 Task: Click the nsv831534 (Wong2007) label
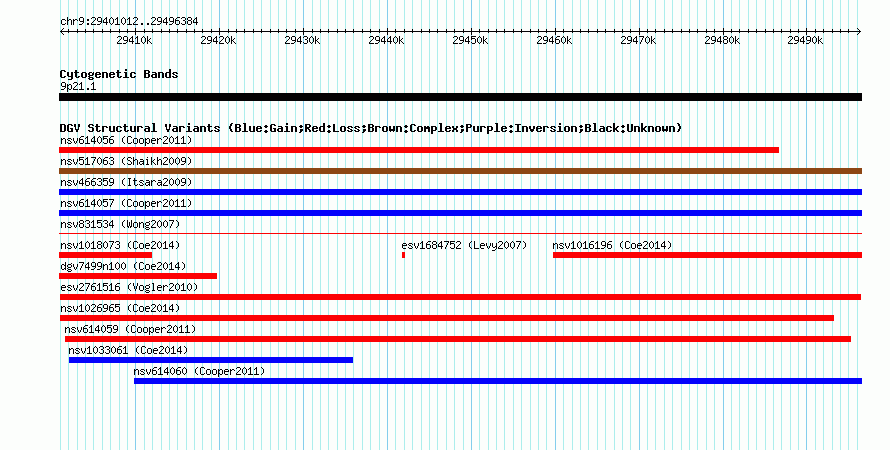point(120,224)
